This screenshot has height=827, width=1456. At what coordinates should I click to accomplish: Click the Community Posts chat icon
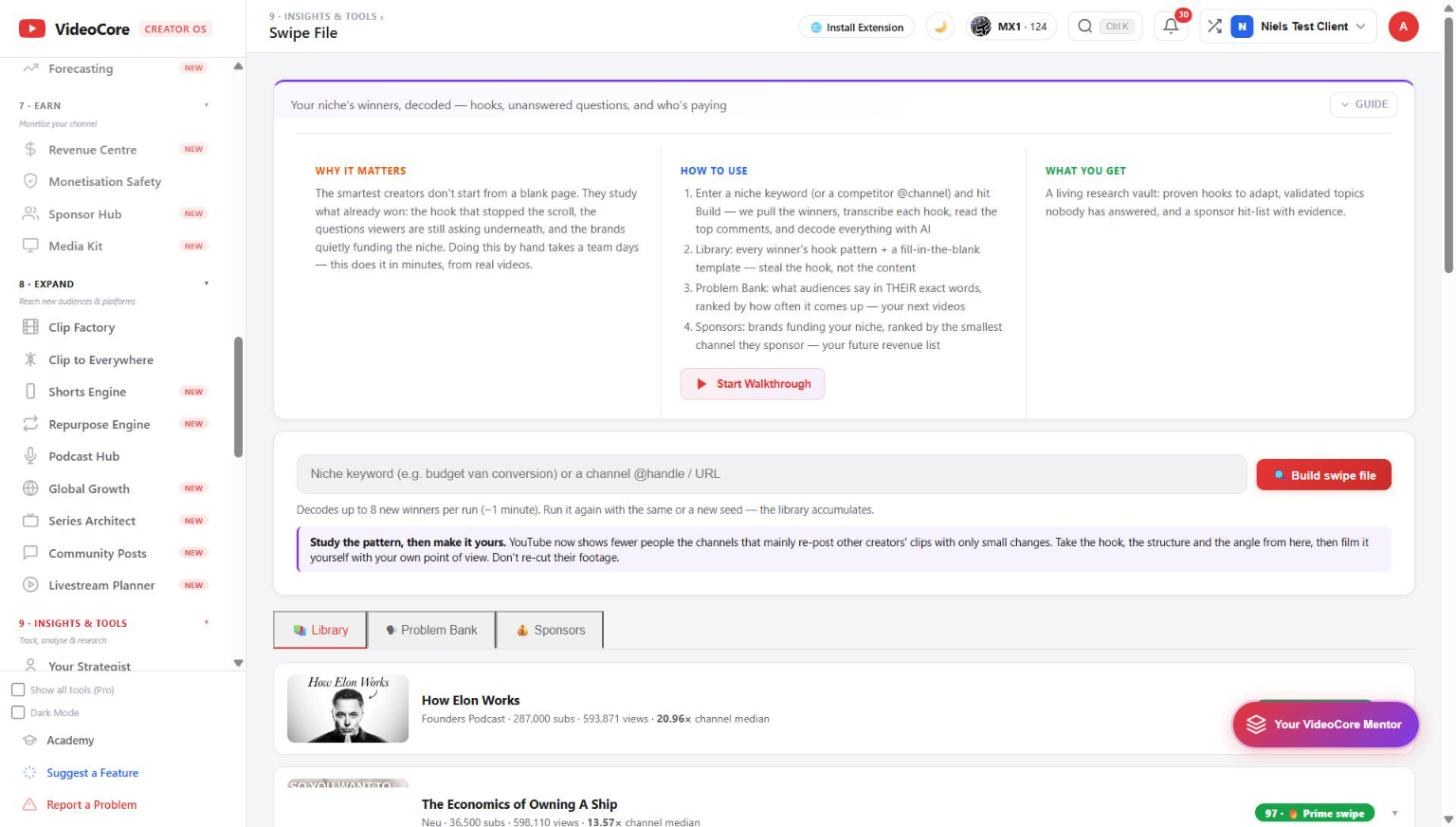click(x=30, y=553)
